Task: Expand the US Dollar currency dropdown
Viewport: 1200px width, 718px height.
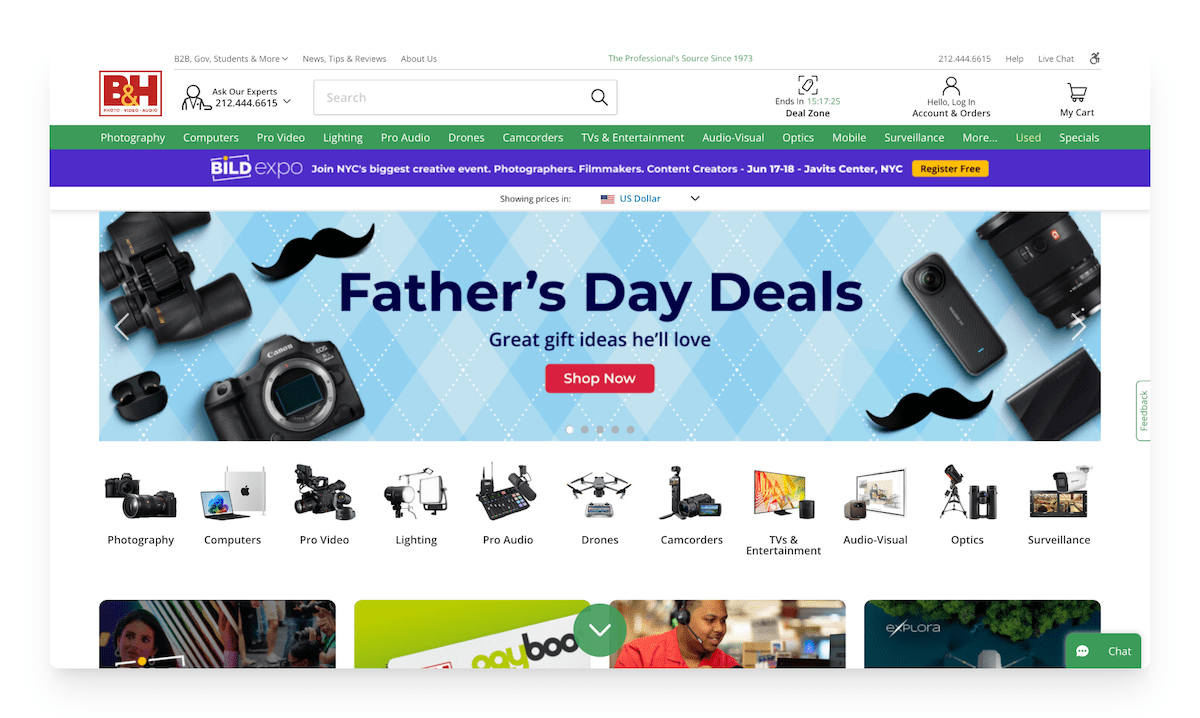Action: (x=650, y=198)
